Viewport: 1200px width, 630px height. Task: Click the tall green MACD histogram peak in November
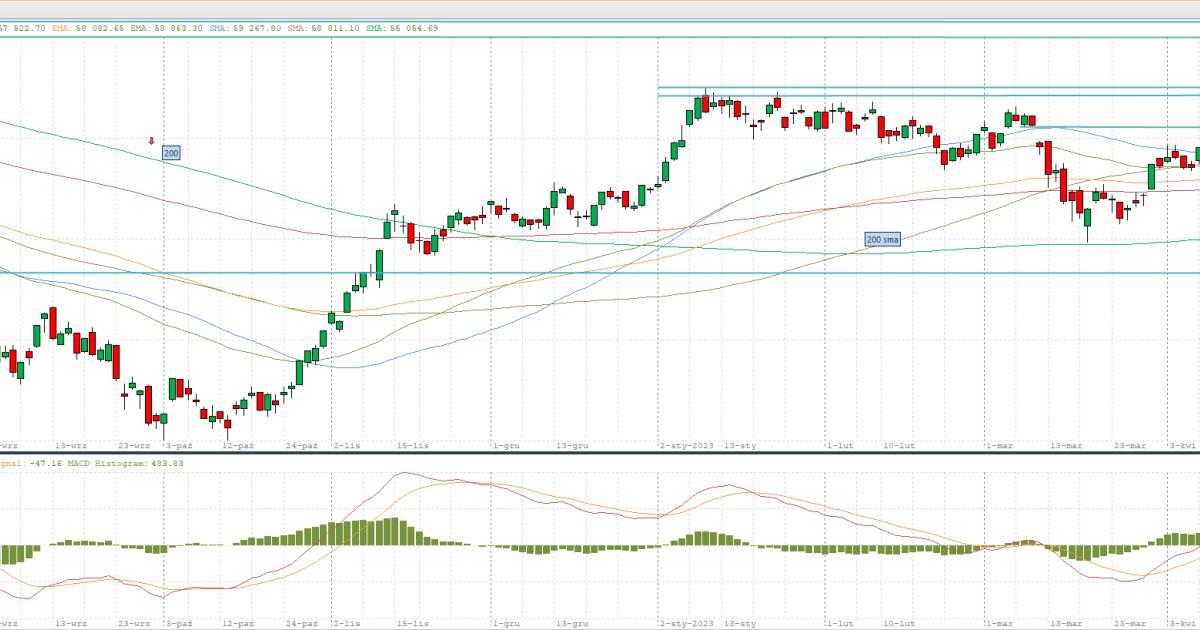coord(395,532)
